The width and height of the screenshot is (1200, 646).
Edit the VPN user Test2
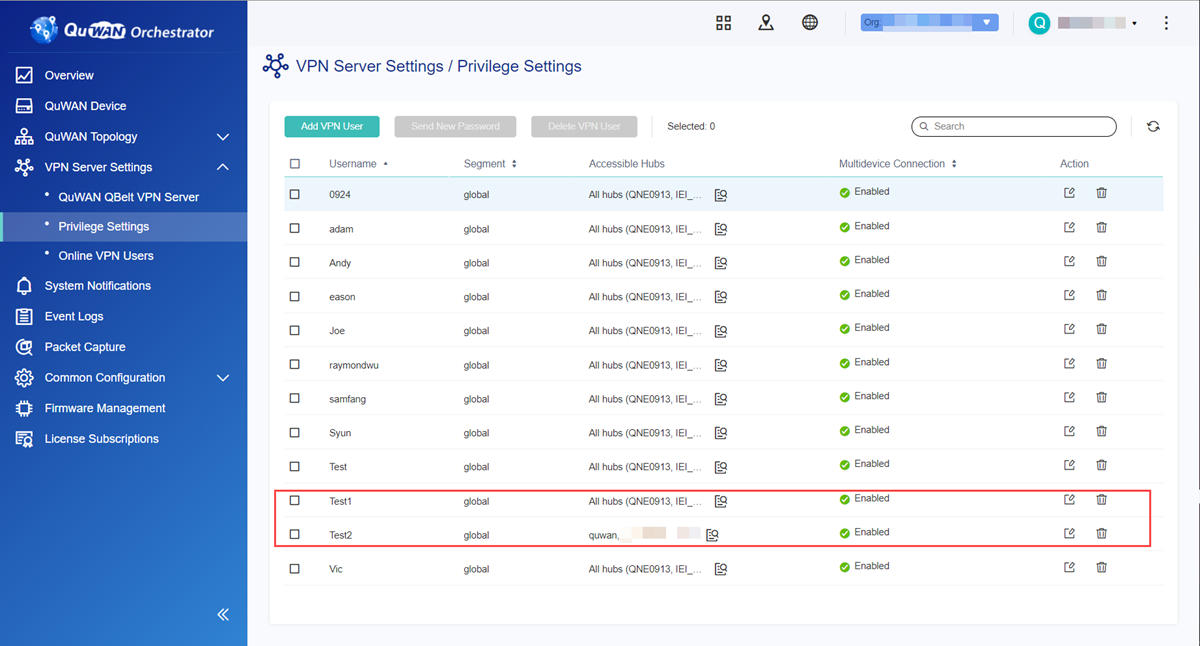[1069, 533]
